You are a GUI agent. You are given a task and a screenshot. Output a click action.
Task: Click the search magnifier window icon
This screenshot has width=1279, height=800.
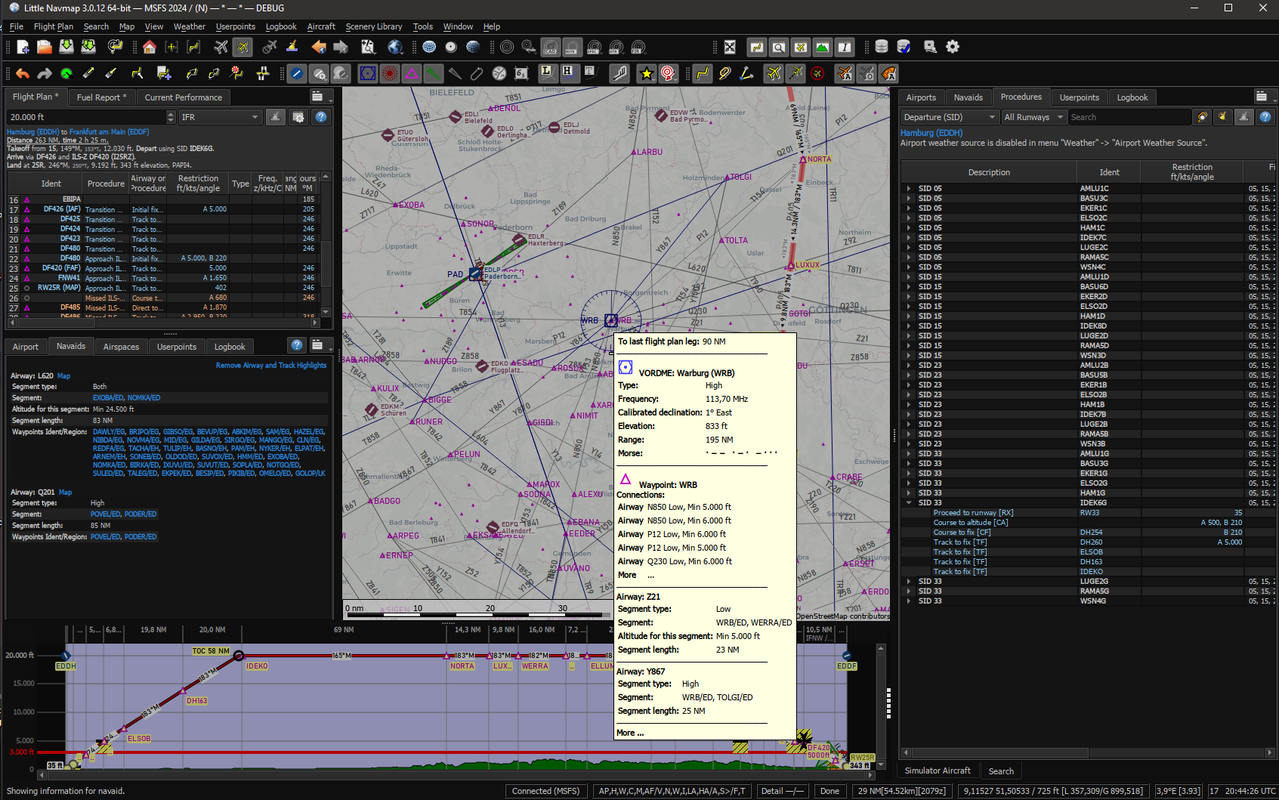pyautogui.click(x=779, y=46)
